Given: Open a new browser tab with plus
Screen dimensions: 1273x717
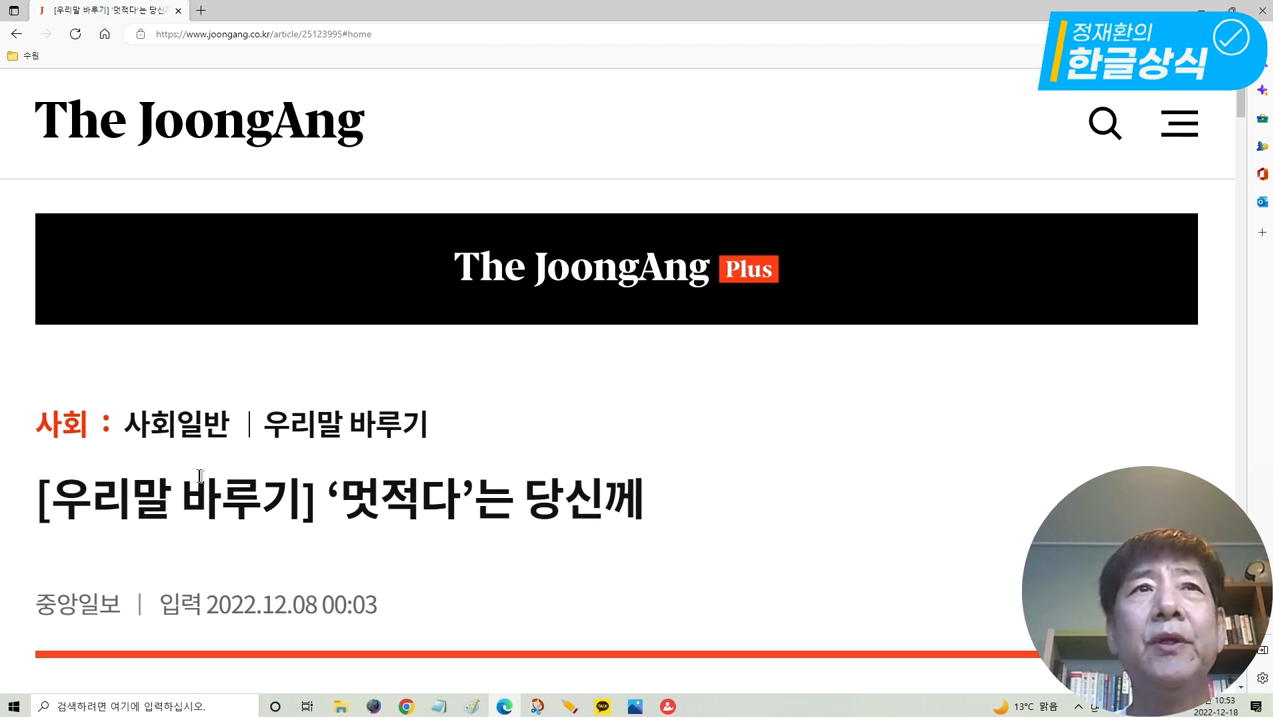Looking at the screenshot, I should pos(201,10).
